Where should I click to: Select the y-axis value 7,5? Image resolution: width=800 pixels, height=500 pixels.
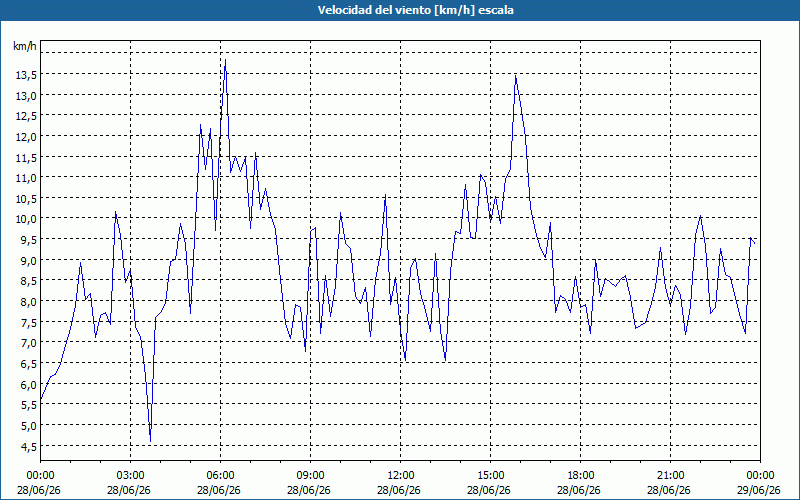(x=28, y=322)
